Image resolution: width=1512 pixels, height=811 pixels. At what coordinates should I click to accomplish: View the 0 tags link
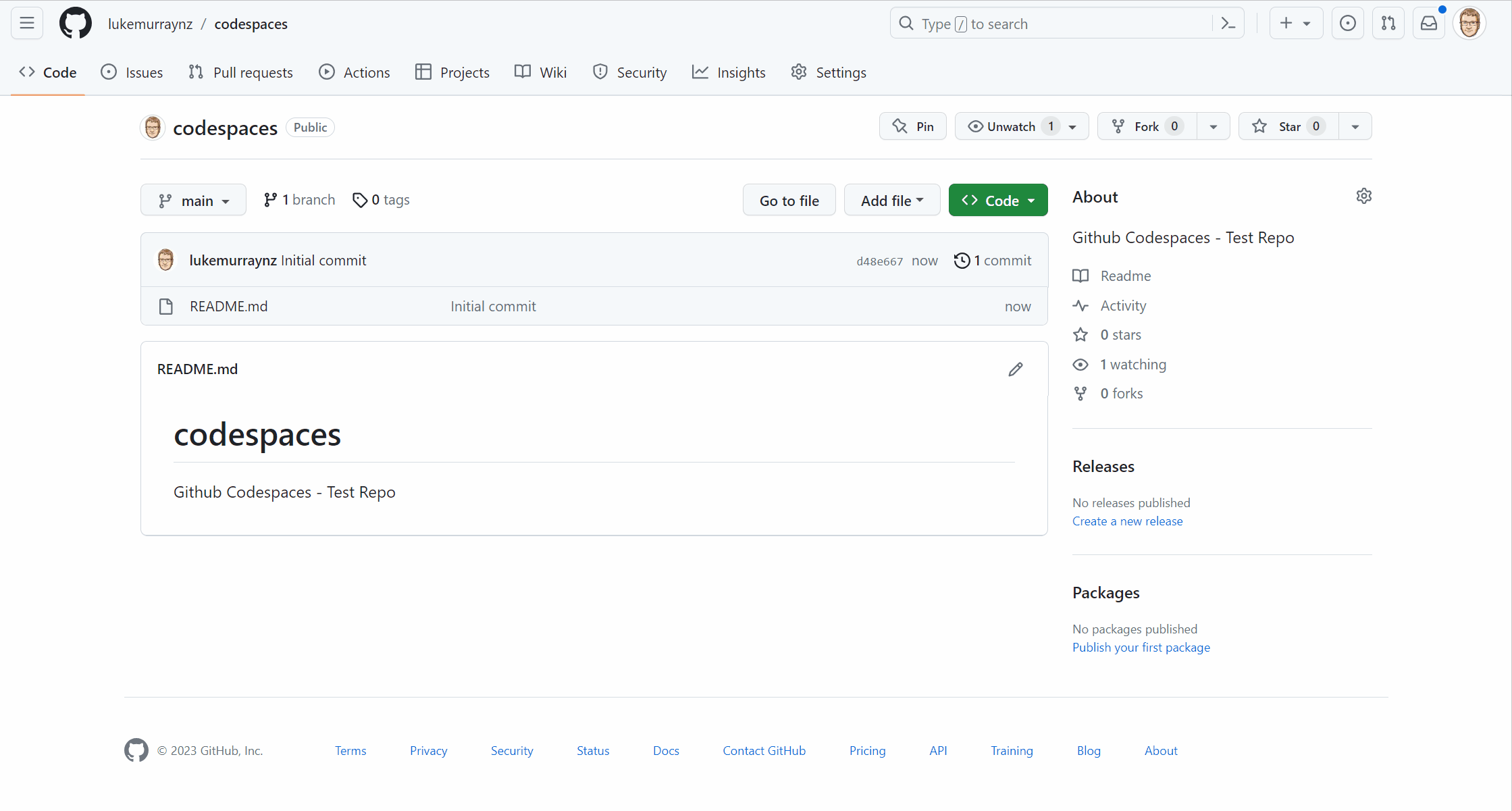[381, 200]
